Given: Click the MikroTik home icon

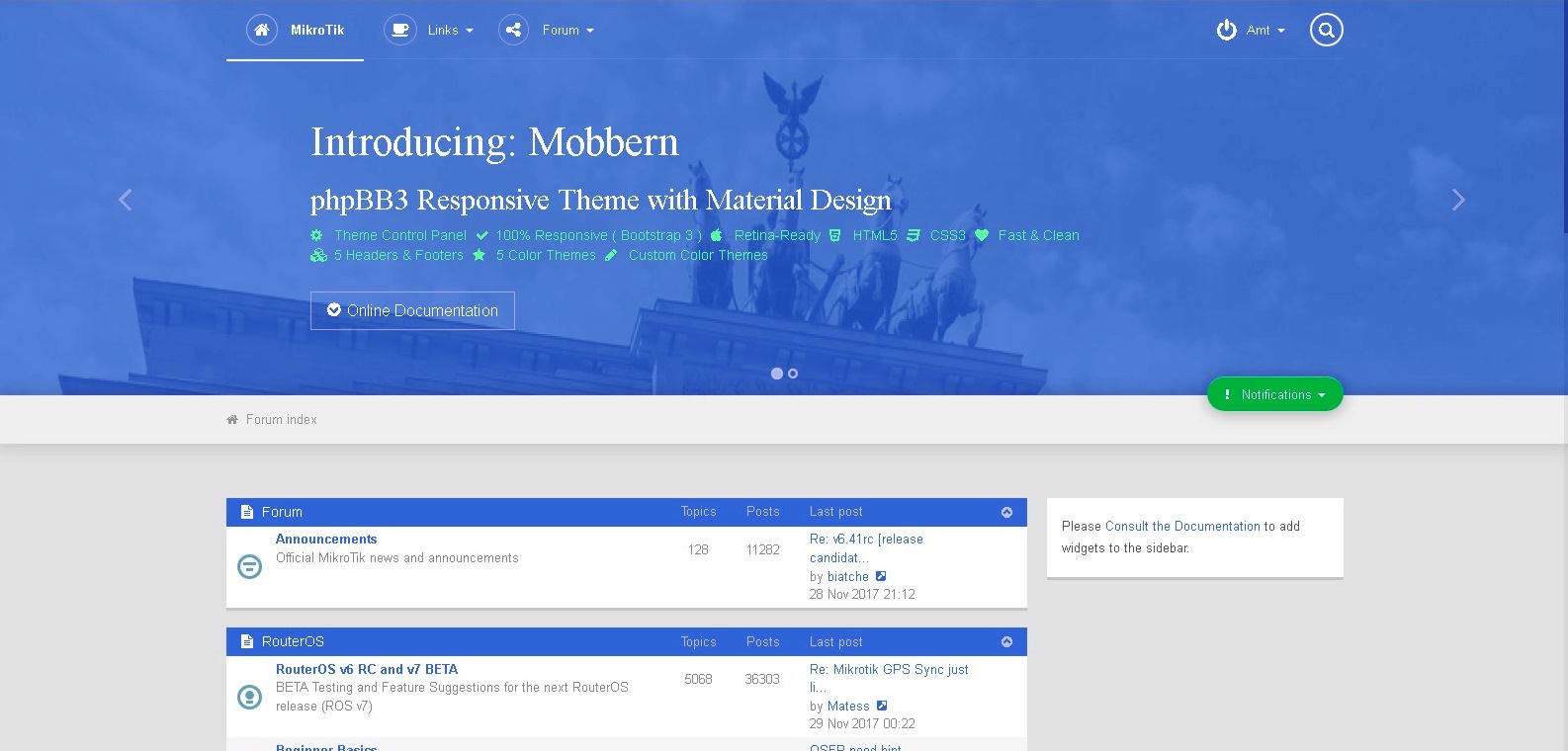Looking at the screenshot, I should click(x=261, y=30).
